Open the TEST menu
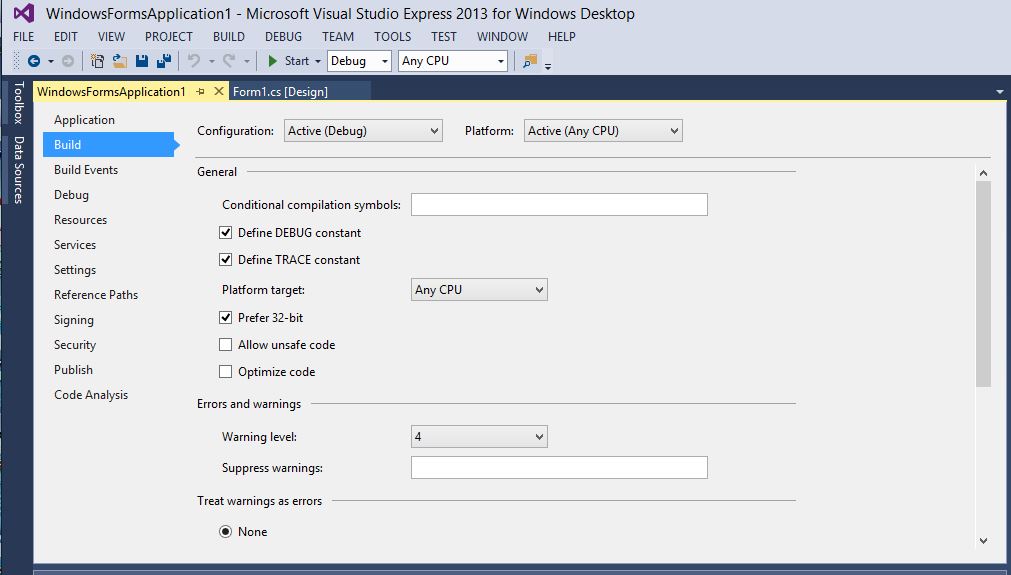The width and height of the screenshot is (1011, 575). [444, 37]
